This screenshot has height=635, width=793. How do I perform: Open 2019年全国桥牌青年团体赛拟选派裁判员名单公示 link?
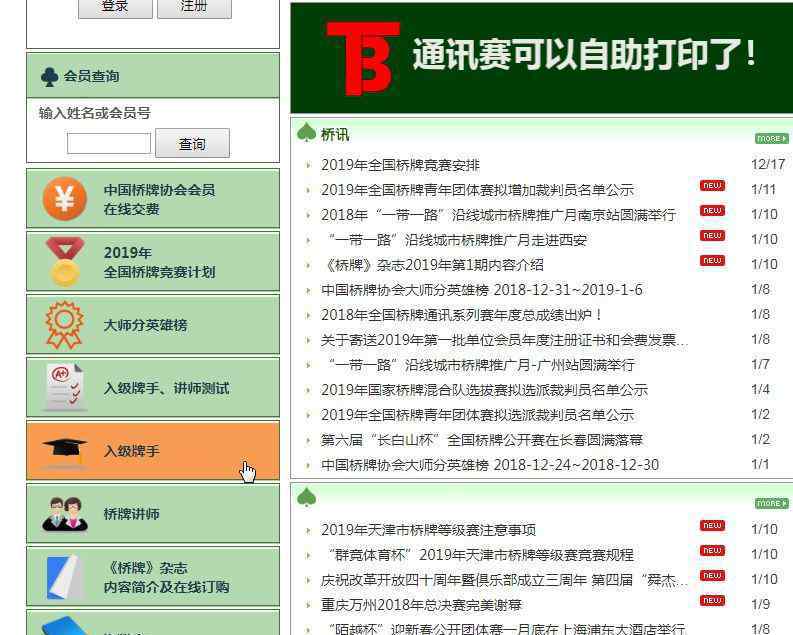pos(477,415)
